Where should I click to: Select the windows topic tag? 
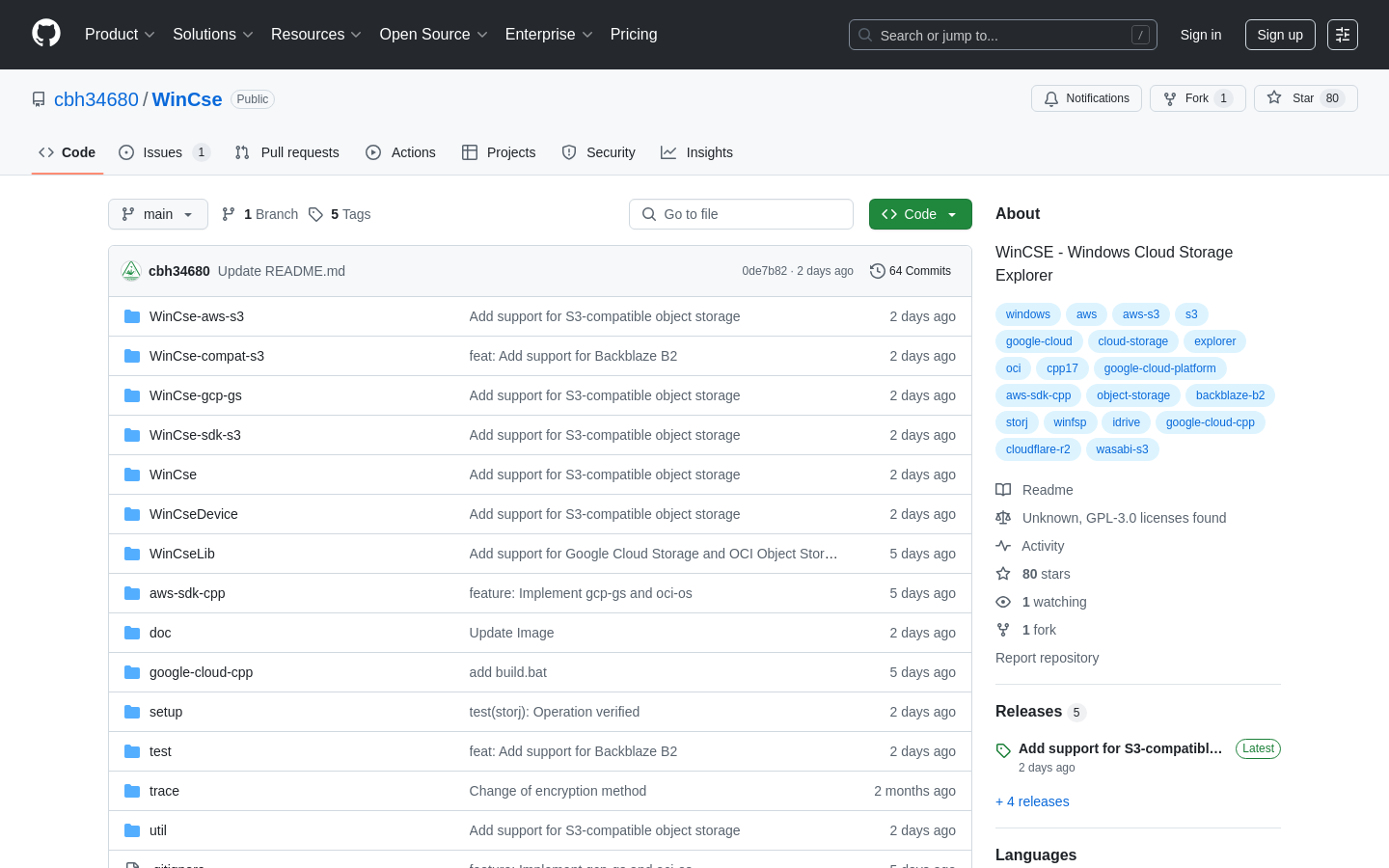[1028, 314]
